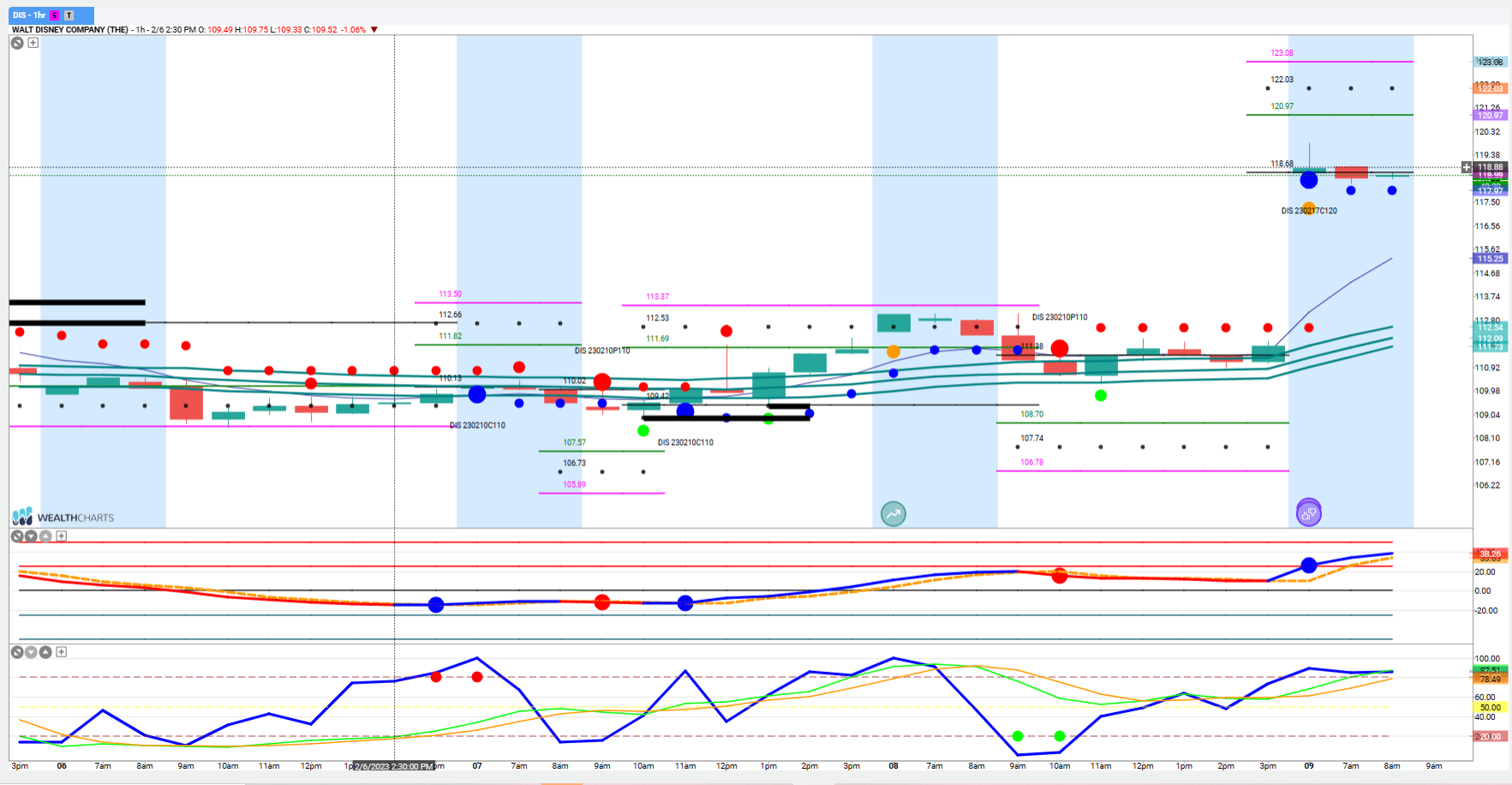Click the plus button beside 118.88 price label
Viewport: 1512px width, 785px height.
pyautogui.click(x=1467, y=167)
